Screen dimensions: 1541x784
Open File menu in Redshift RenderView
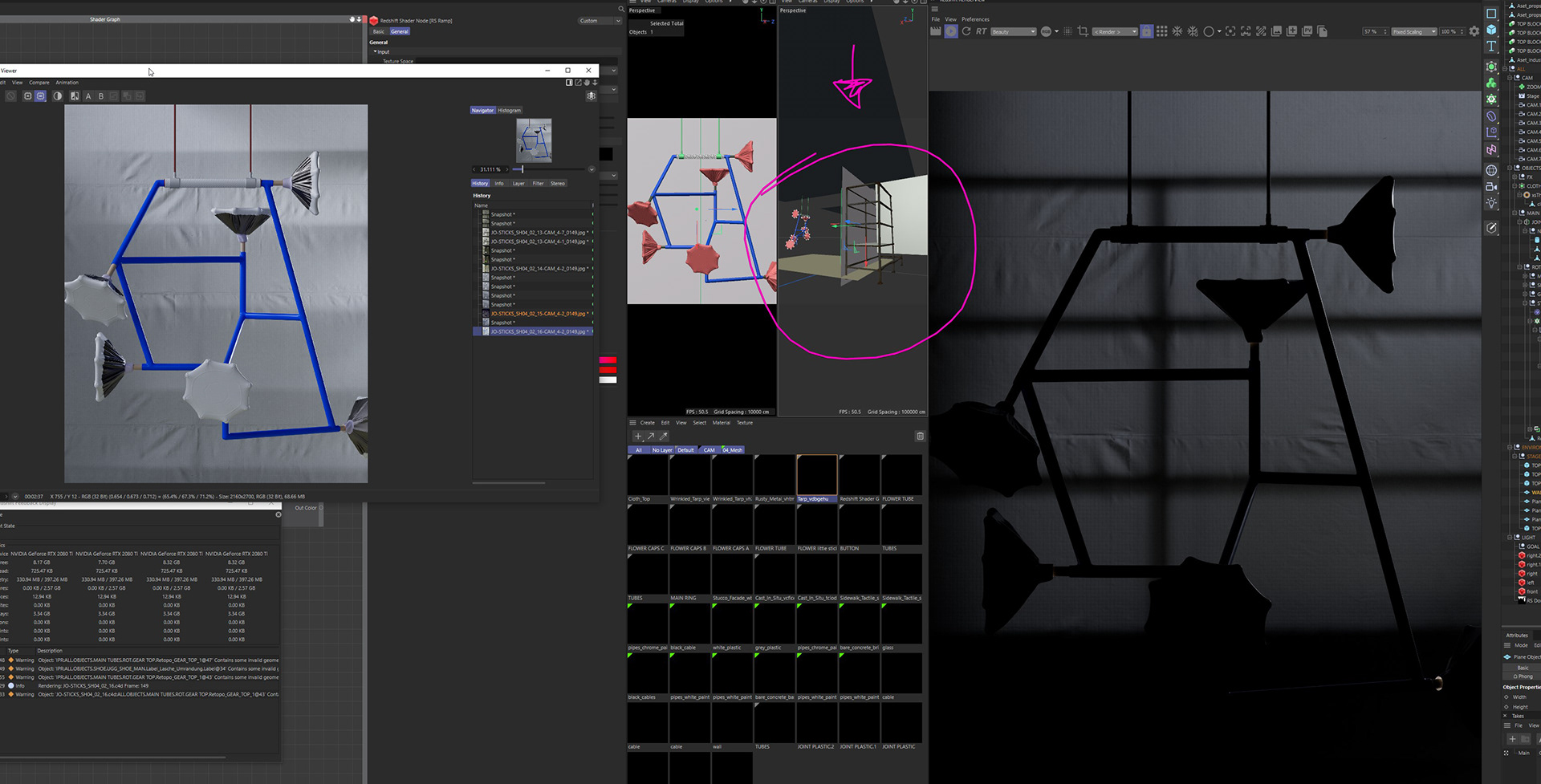[x=935, y=19]
